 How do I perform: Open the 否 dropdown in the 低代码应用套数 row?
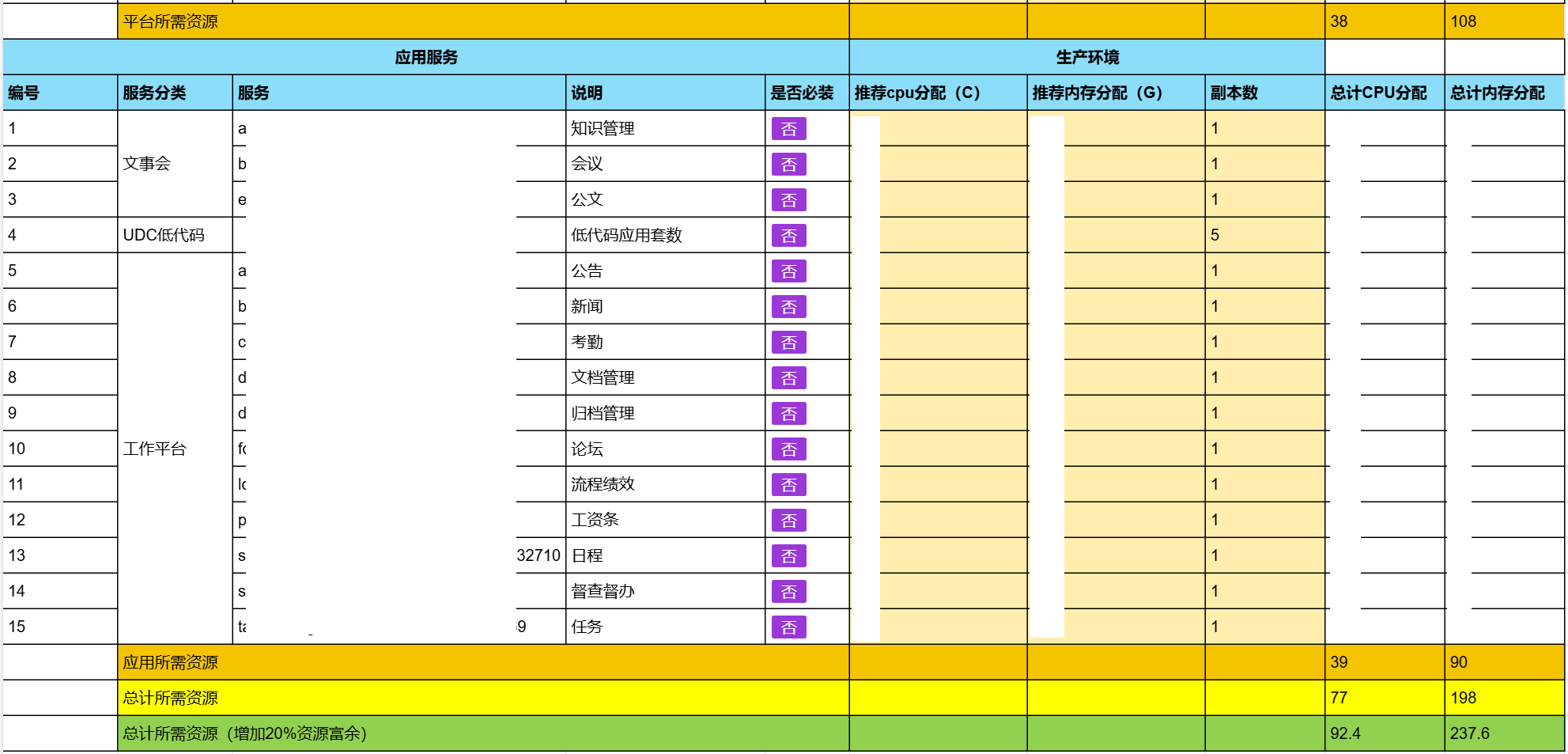788,236
